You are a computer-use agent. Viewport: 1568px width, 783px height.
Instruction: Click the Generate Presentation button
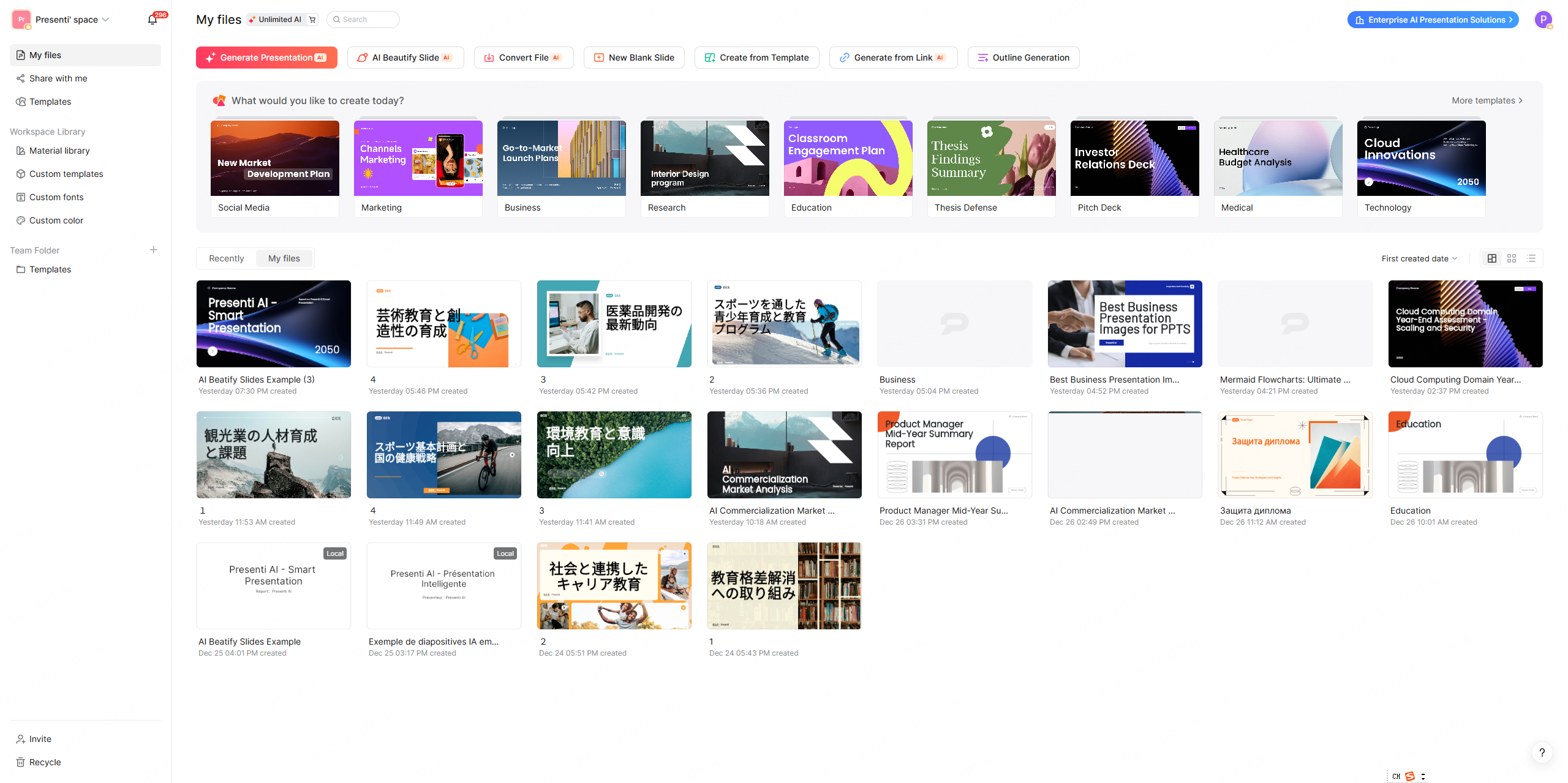tap(266, 58)
